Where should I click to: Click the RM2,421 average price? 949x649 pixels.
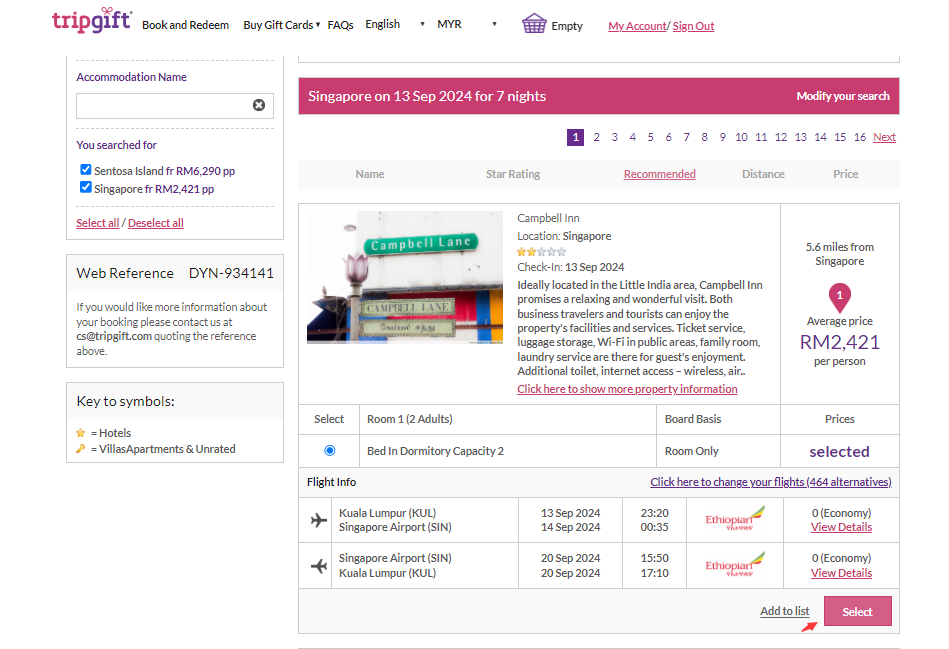click(839, 342)
